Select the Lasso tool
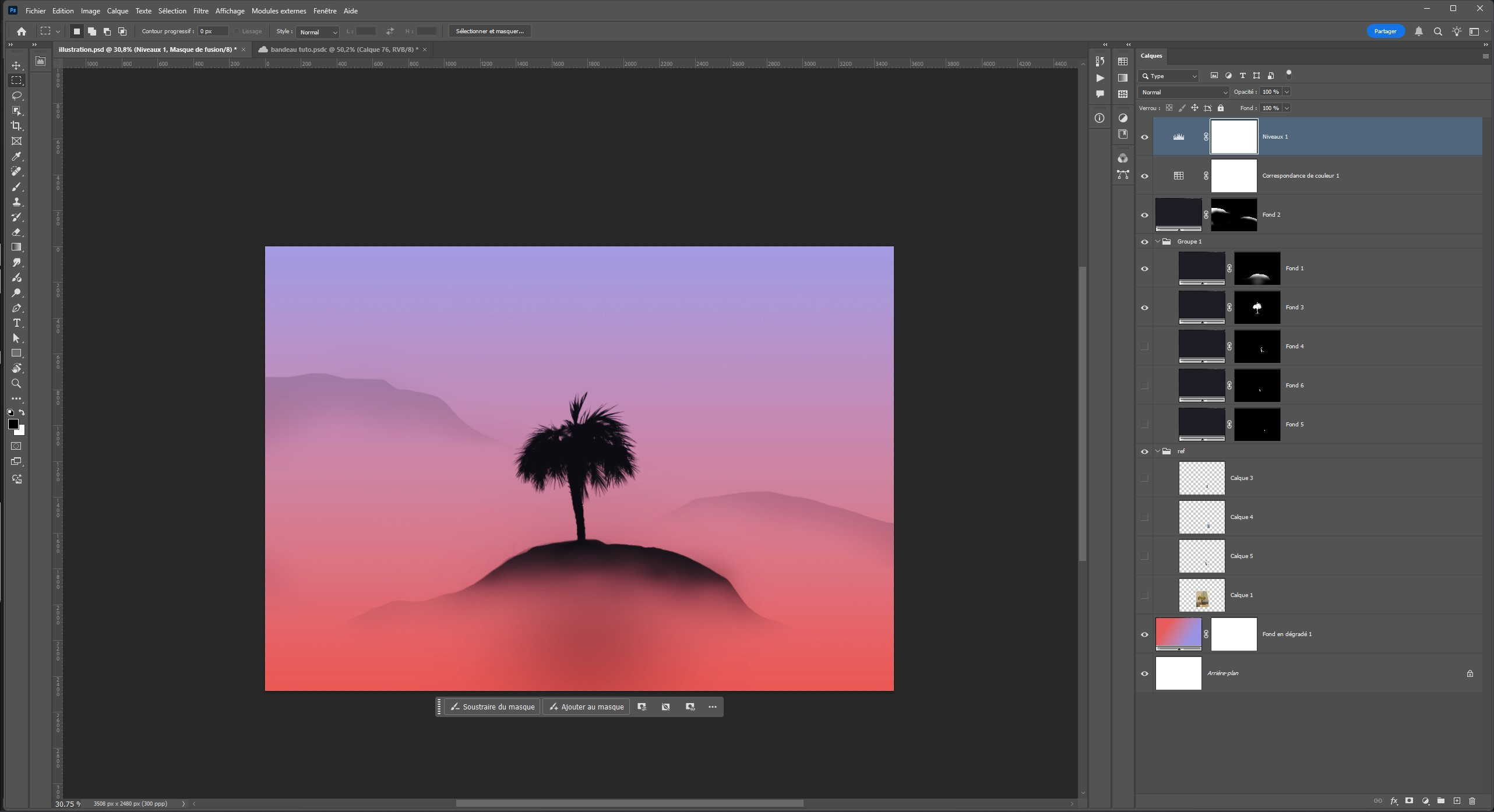 16,96
